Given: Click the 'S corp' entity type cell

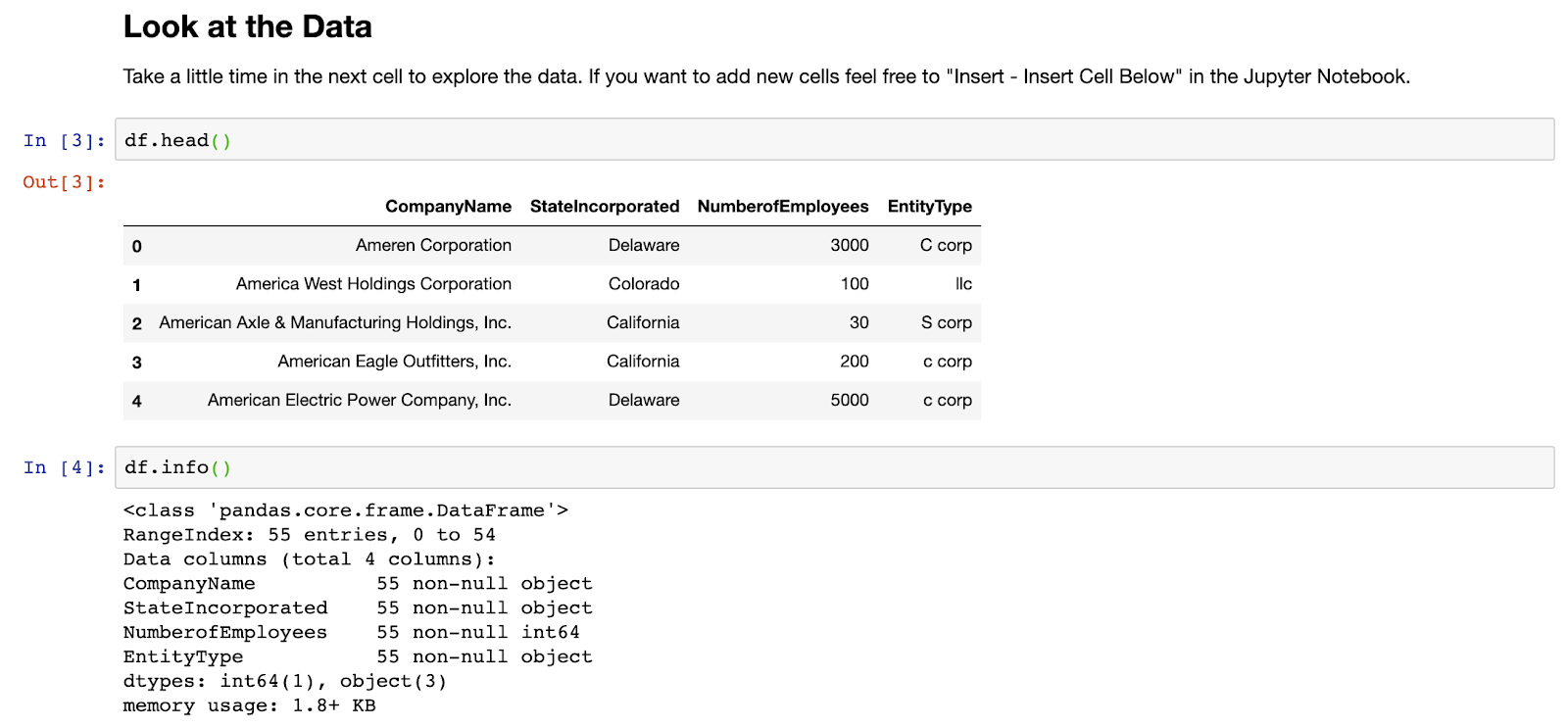Looking at the screenshot, I should point(947,322).
